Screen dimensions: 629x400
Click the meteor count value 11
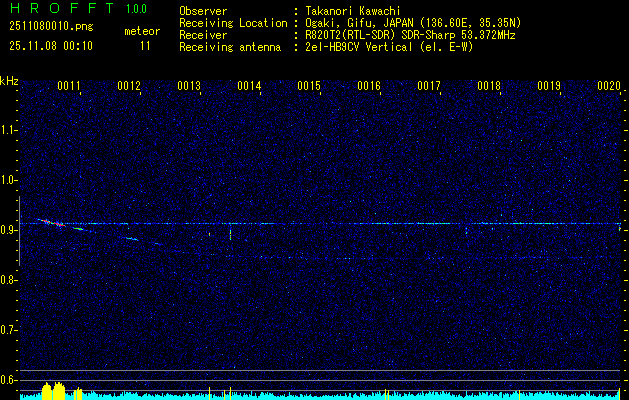coord(145,46)
